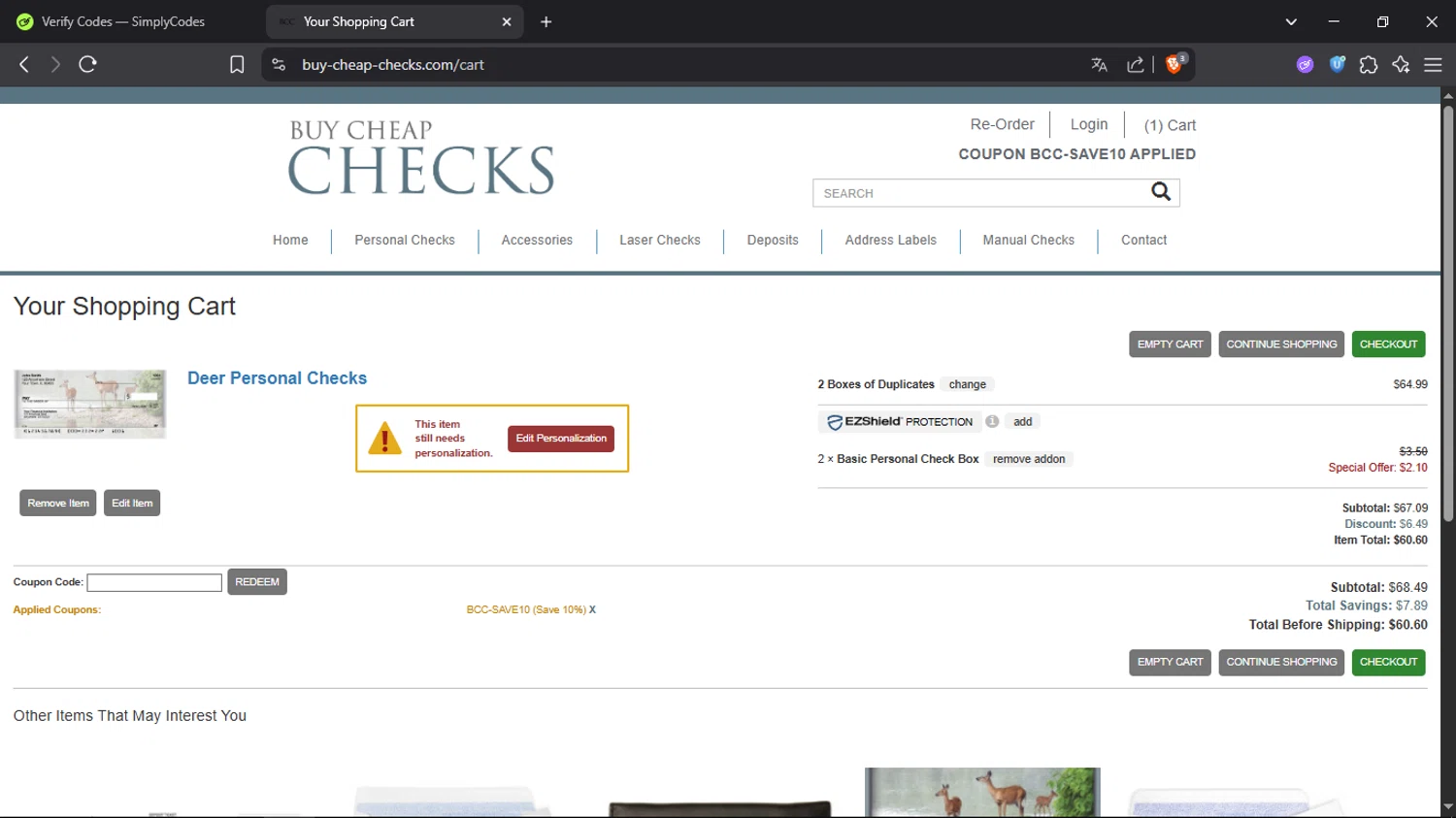
Task: Open the purple extension icon in toolbar
Action: click(x=1305, y=64)
